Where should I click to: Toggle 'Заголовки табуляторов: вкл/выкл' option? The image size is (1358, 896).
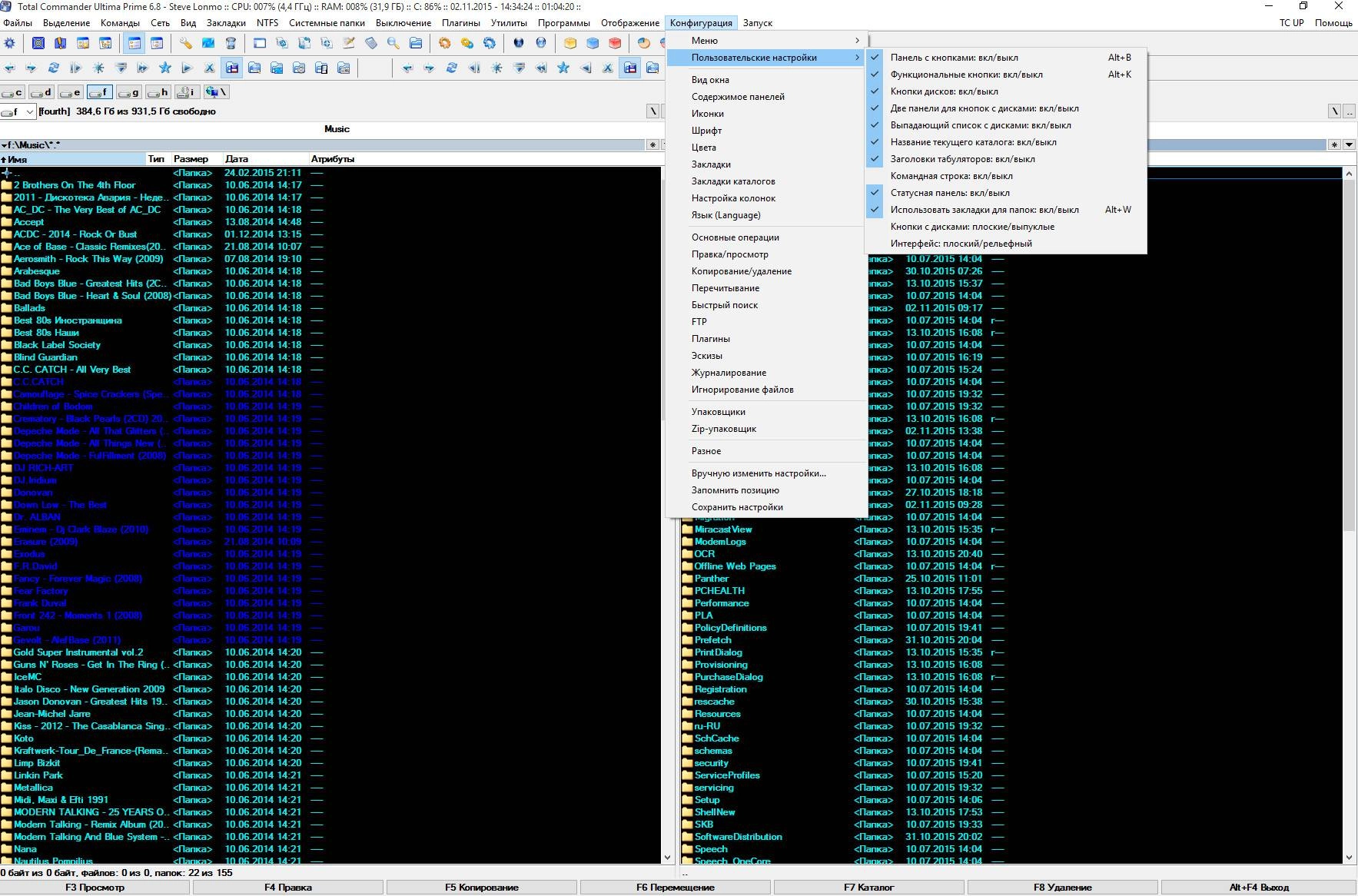1005,159
